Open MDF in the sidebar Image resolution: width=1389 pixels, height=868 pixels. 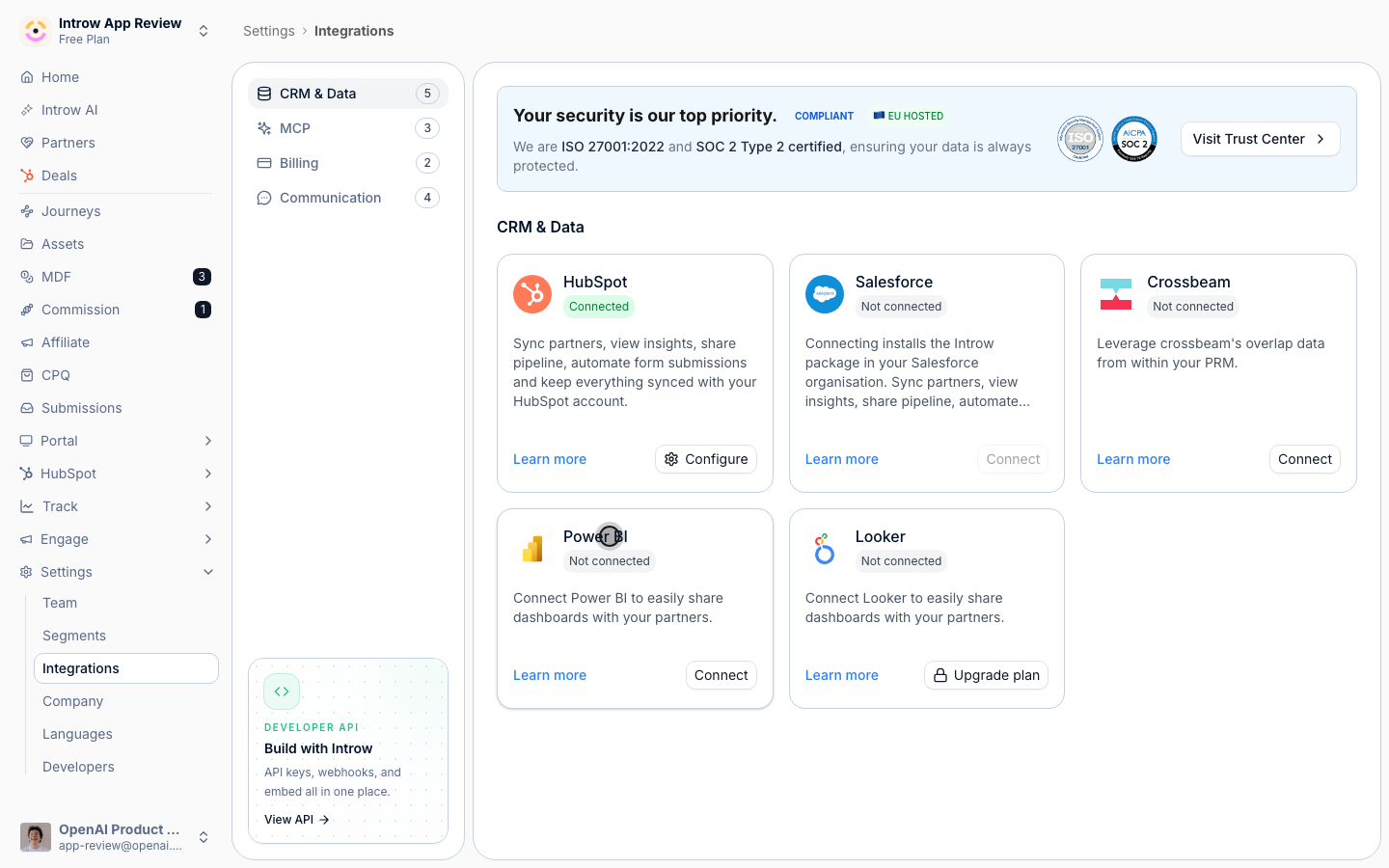tap(116, 277)
